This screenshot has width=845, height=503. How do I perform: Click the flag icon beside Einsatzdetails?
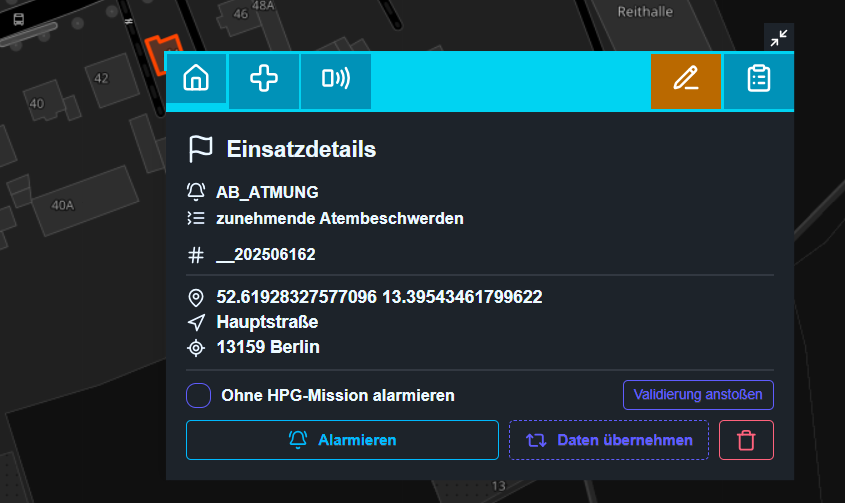200,150
